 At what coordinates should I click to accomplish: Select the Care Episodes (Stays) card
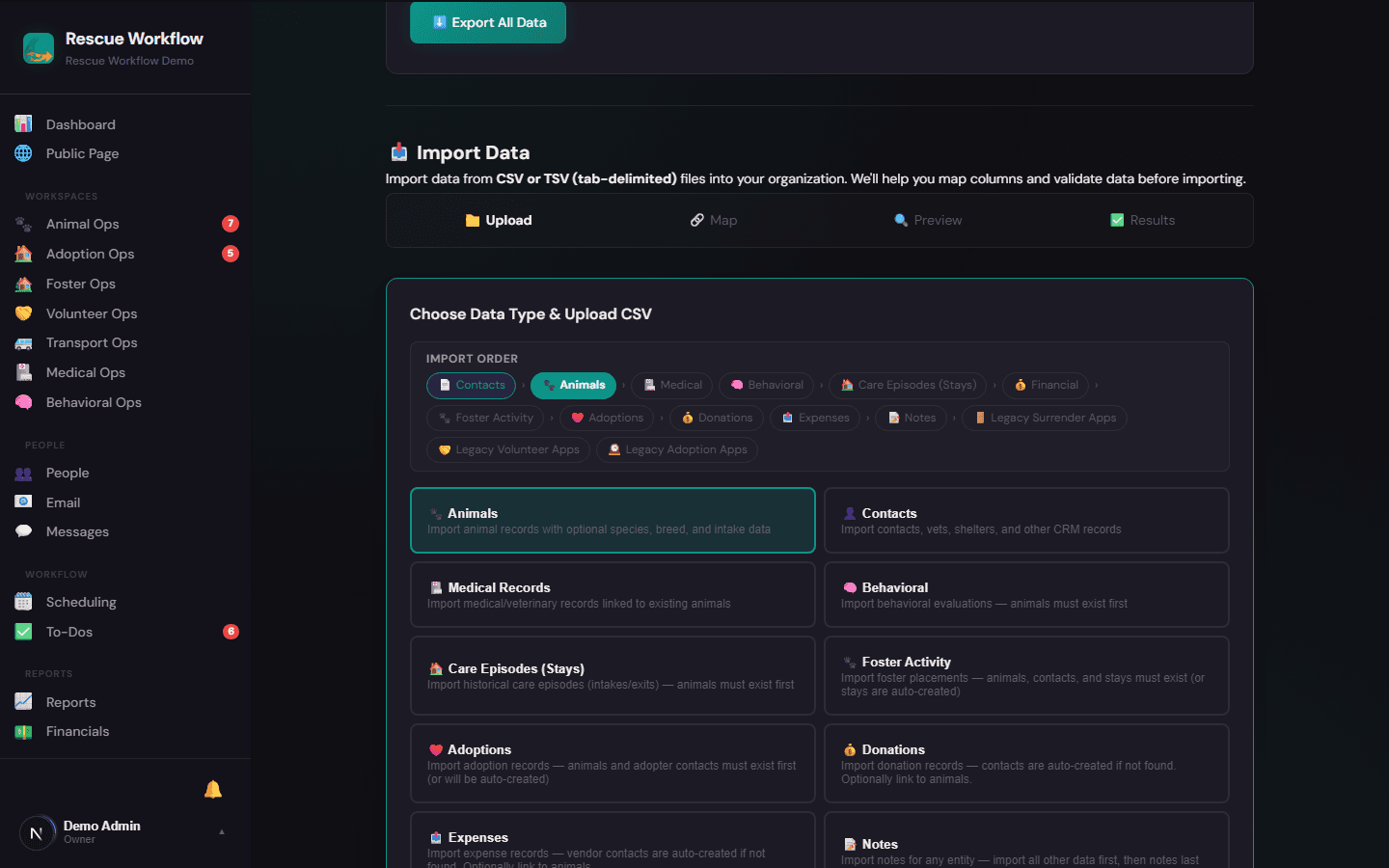tap(613, 675)
